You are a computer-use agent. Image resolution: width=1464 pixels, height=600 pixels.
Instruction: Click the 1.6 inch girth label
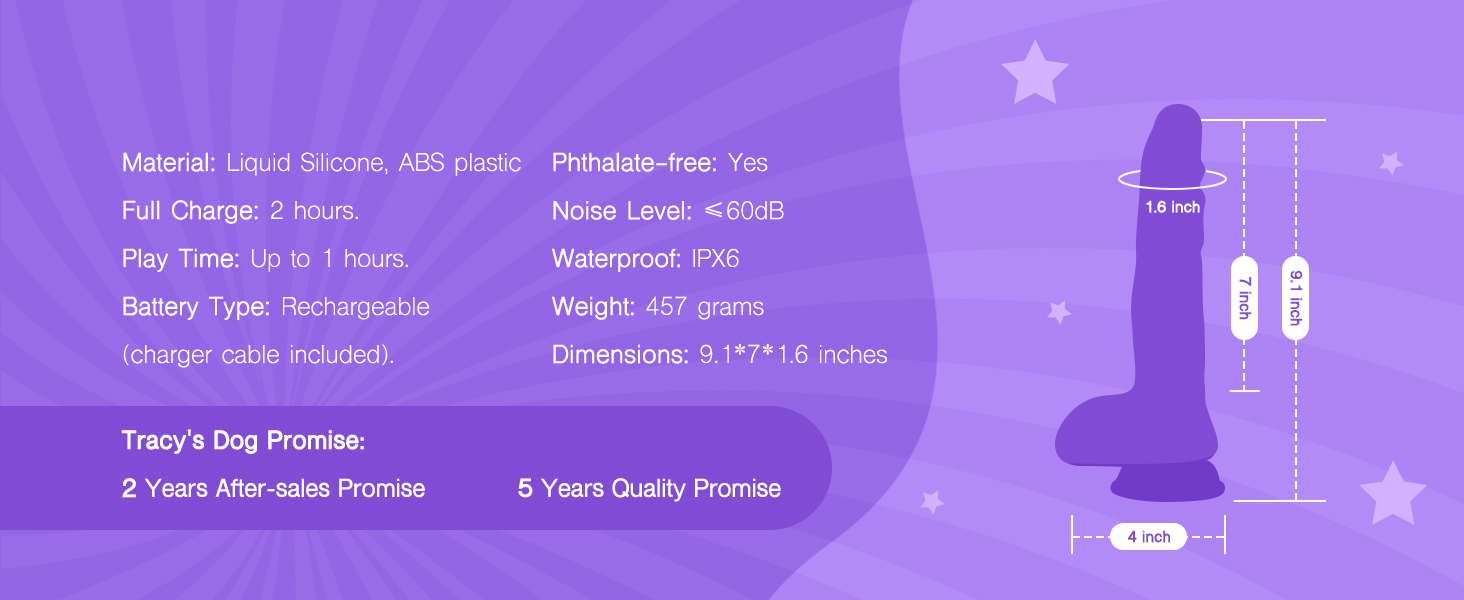pyautogui.click(x=1172, y=208)
